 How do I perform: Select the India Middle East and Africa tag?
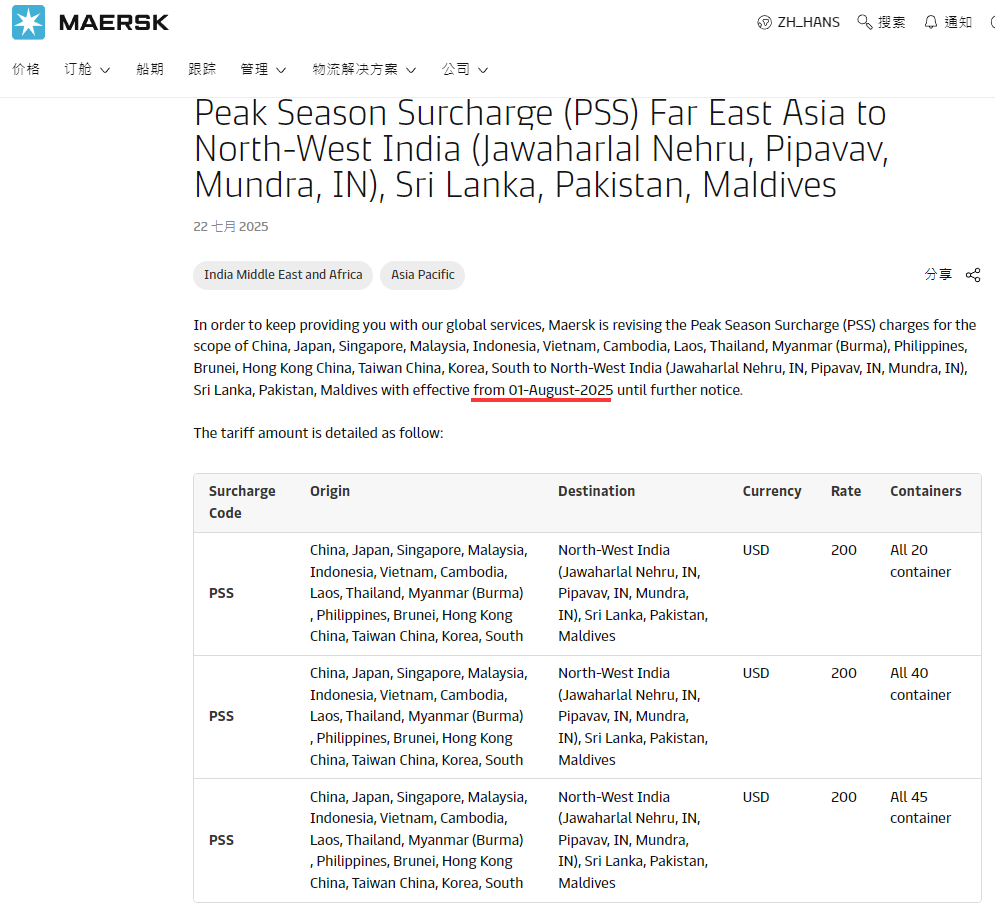point(283,275)
